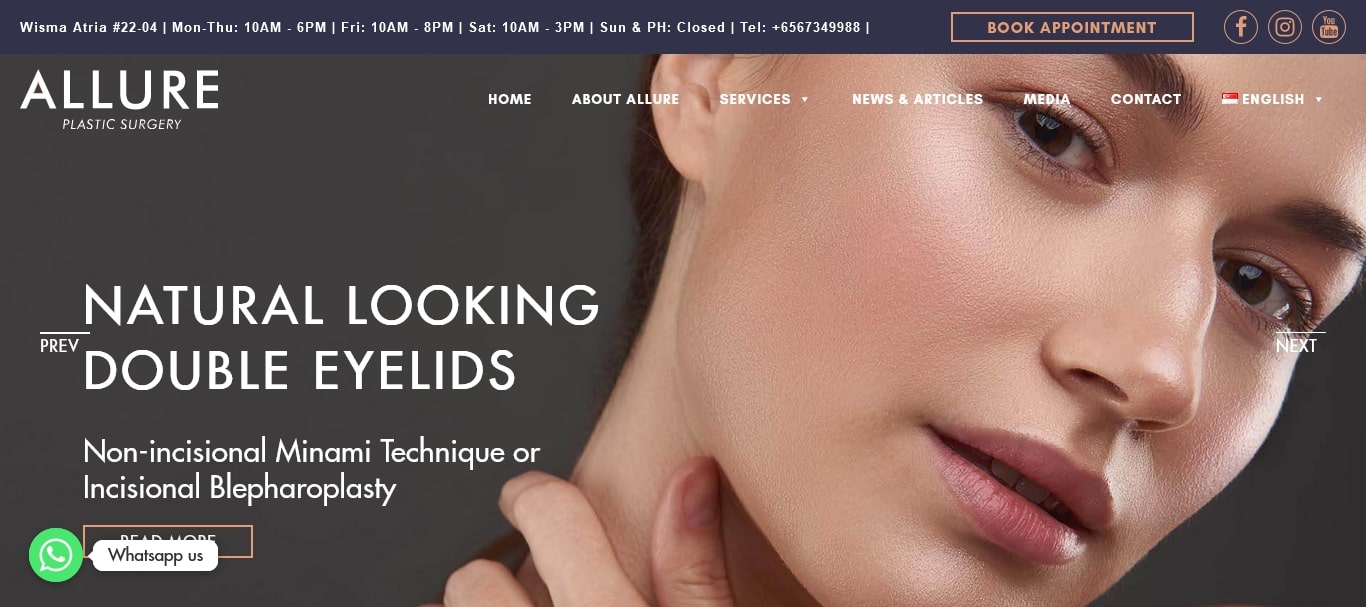Image resolution: width=1366 pixels, height=607 pixels.
Task: Click the Book Appointment button
Action: (x=1072, y=27)
